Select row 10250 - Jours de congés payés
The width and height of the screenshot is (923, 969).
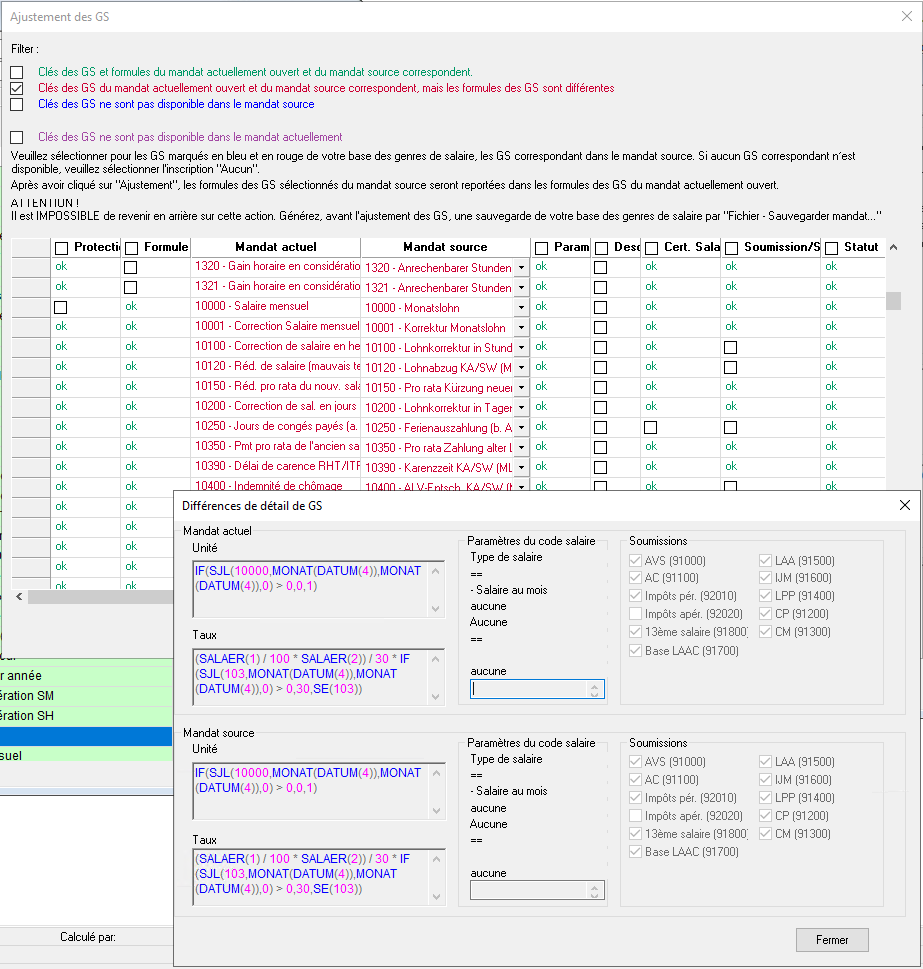(x=276, y=426)
